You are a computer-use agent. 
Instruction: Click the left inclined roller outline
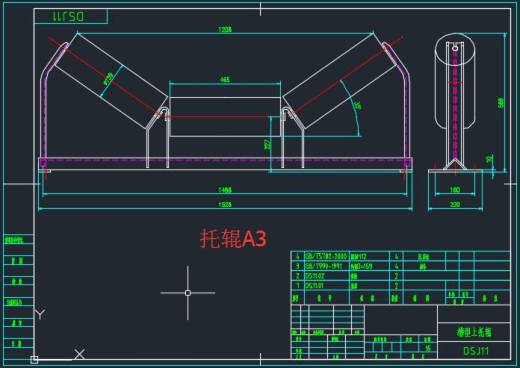pos(111,81)
